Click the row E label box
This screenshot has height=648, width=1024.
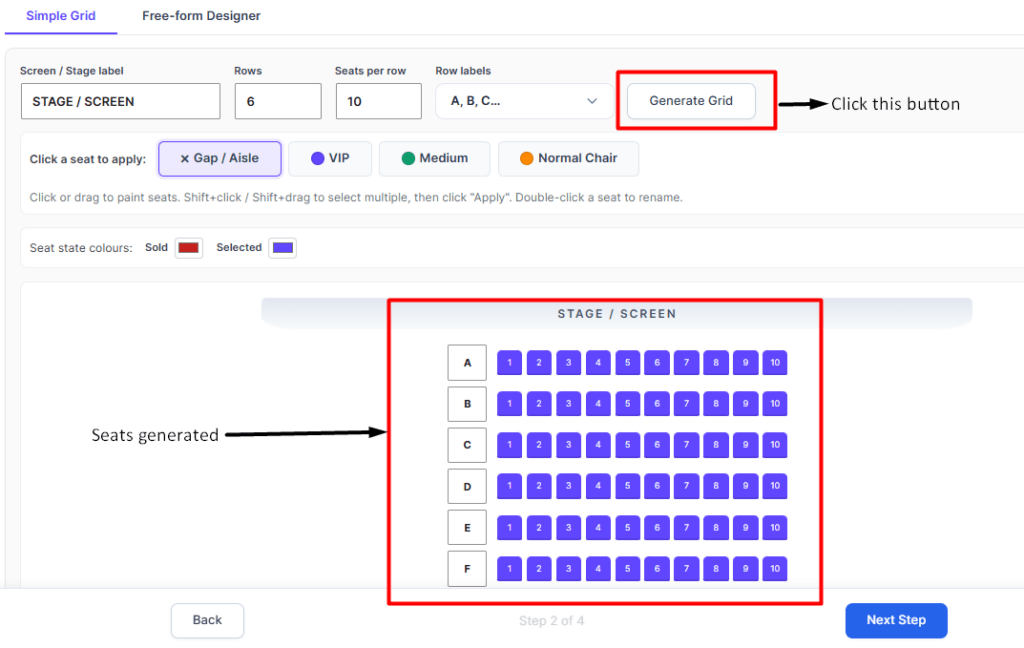point(467,528)
